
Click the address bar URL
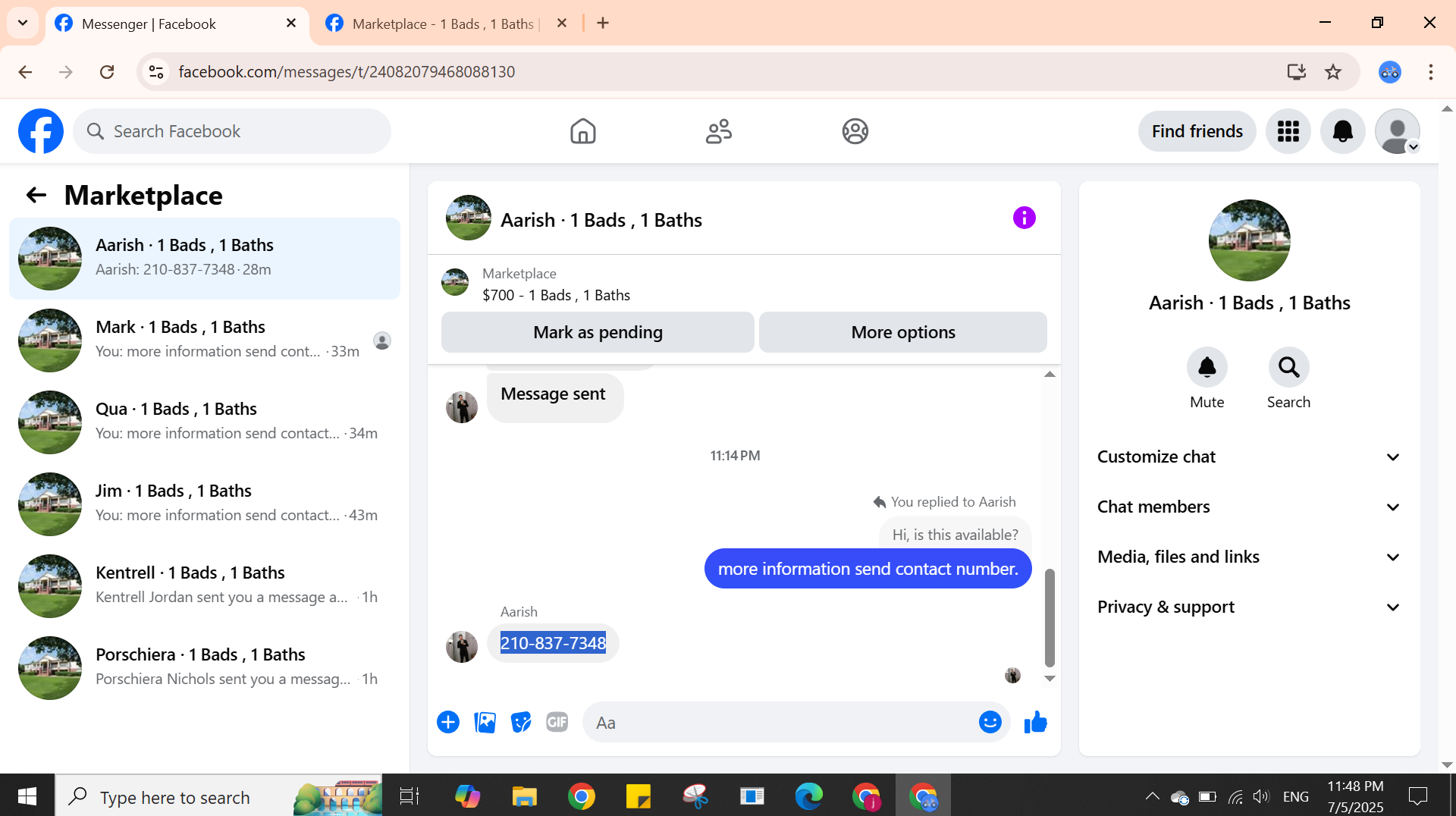point(347,72)
